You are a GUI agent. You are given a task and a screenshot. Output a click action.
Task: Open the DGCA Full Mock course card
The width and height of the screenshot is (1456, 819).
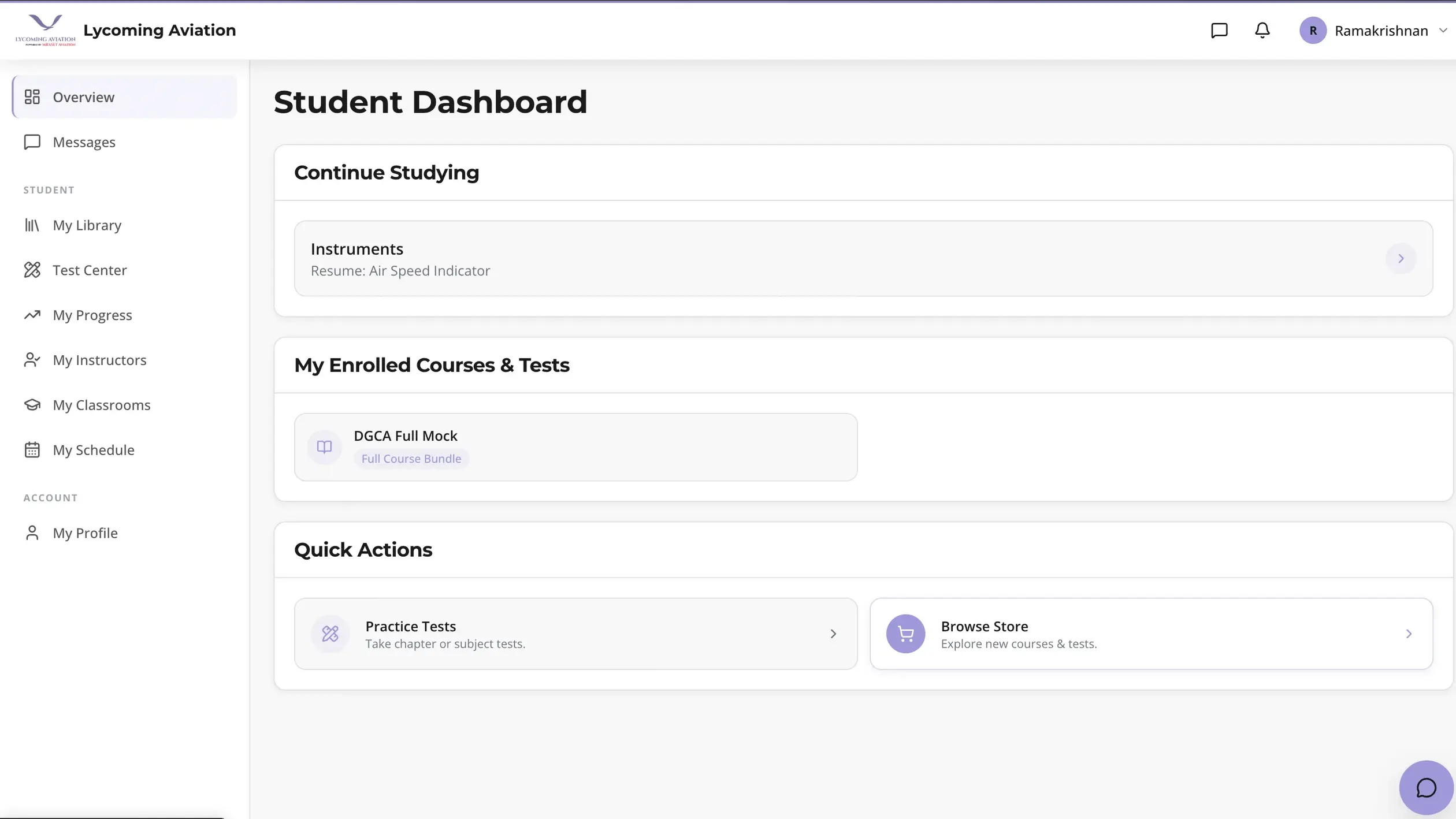point(575,446)
